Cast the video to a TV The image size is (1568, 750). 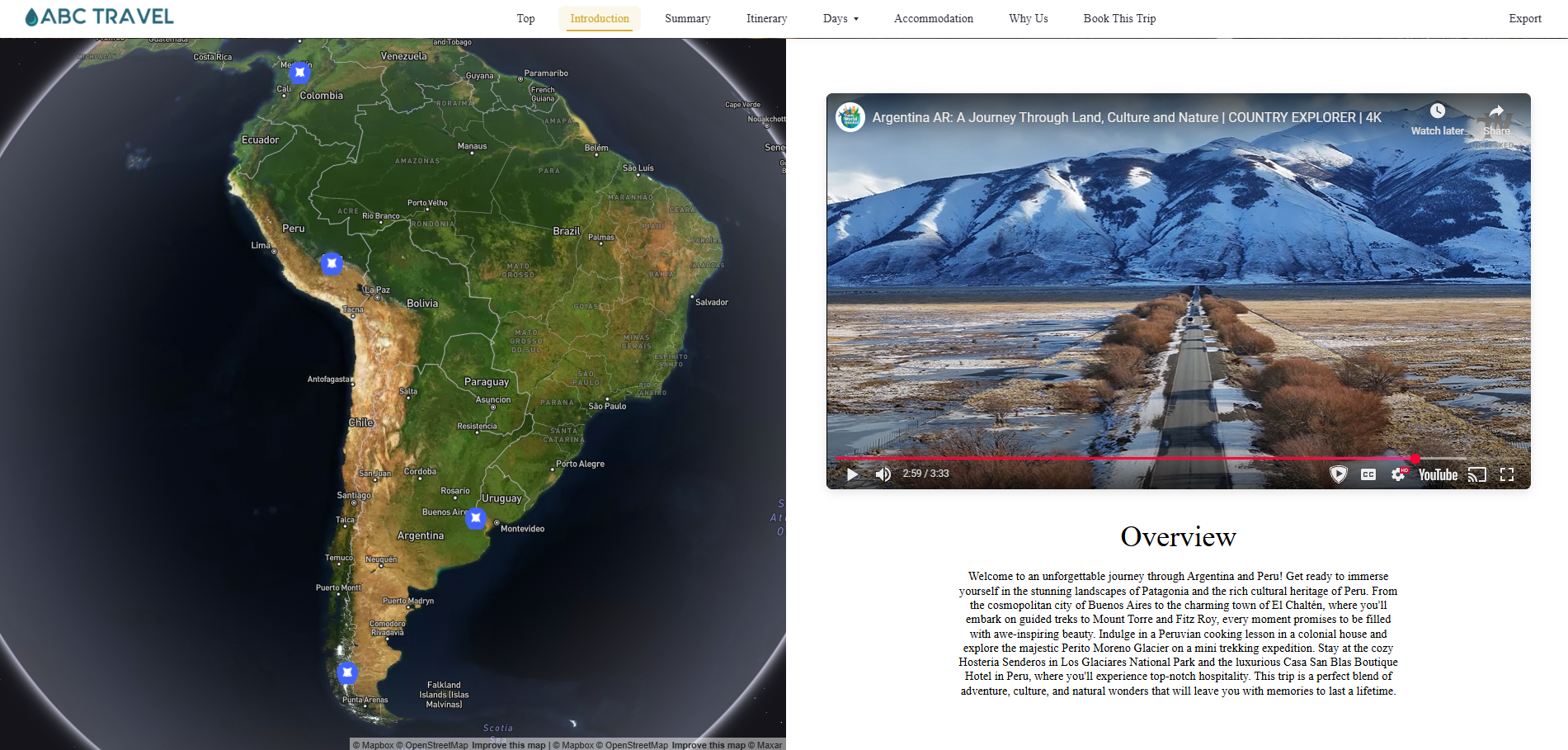(1477, 474)
